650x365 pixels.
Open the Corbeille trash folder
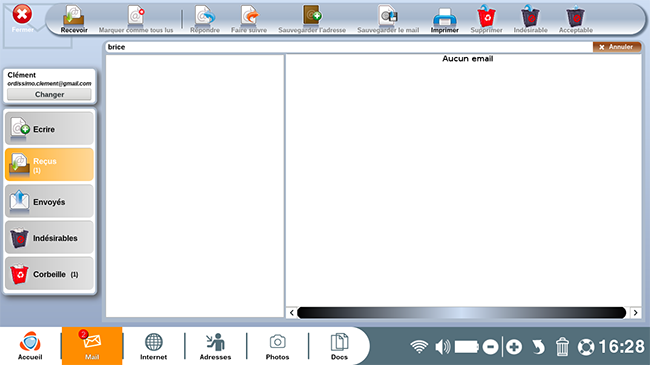pos(49,274)
